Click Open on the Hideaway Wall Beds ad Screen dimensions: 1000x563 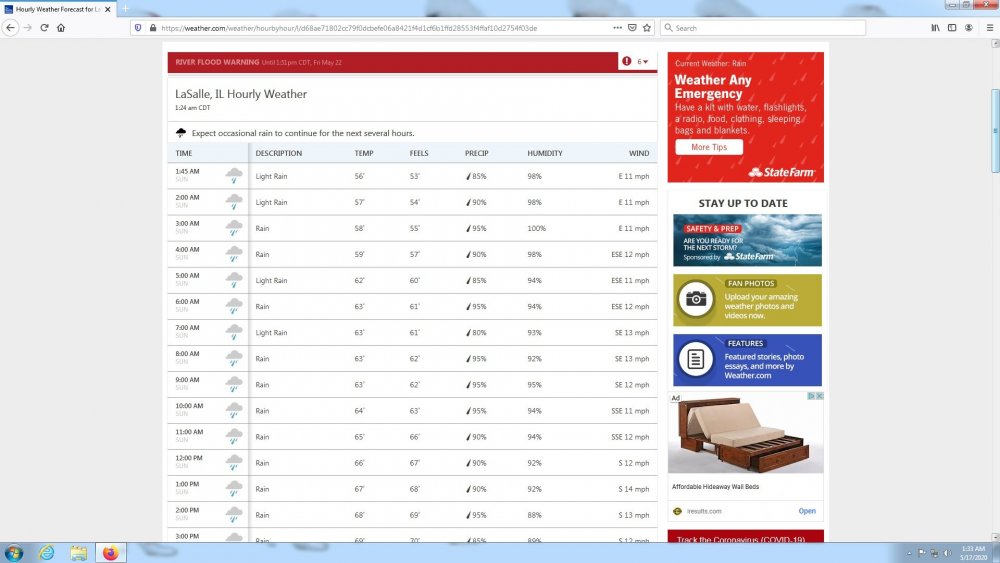[x=806, y=511]
